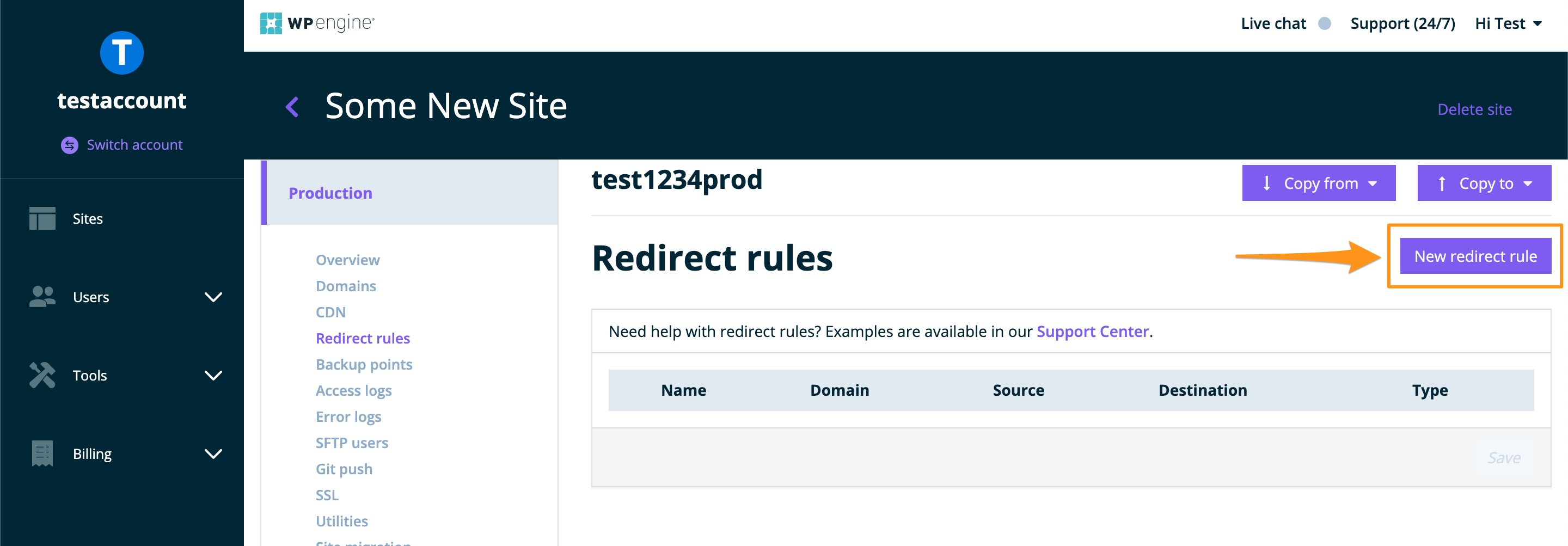
Task: Open the Support Center link
Action: point(1092,331)
